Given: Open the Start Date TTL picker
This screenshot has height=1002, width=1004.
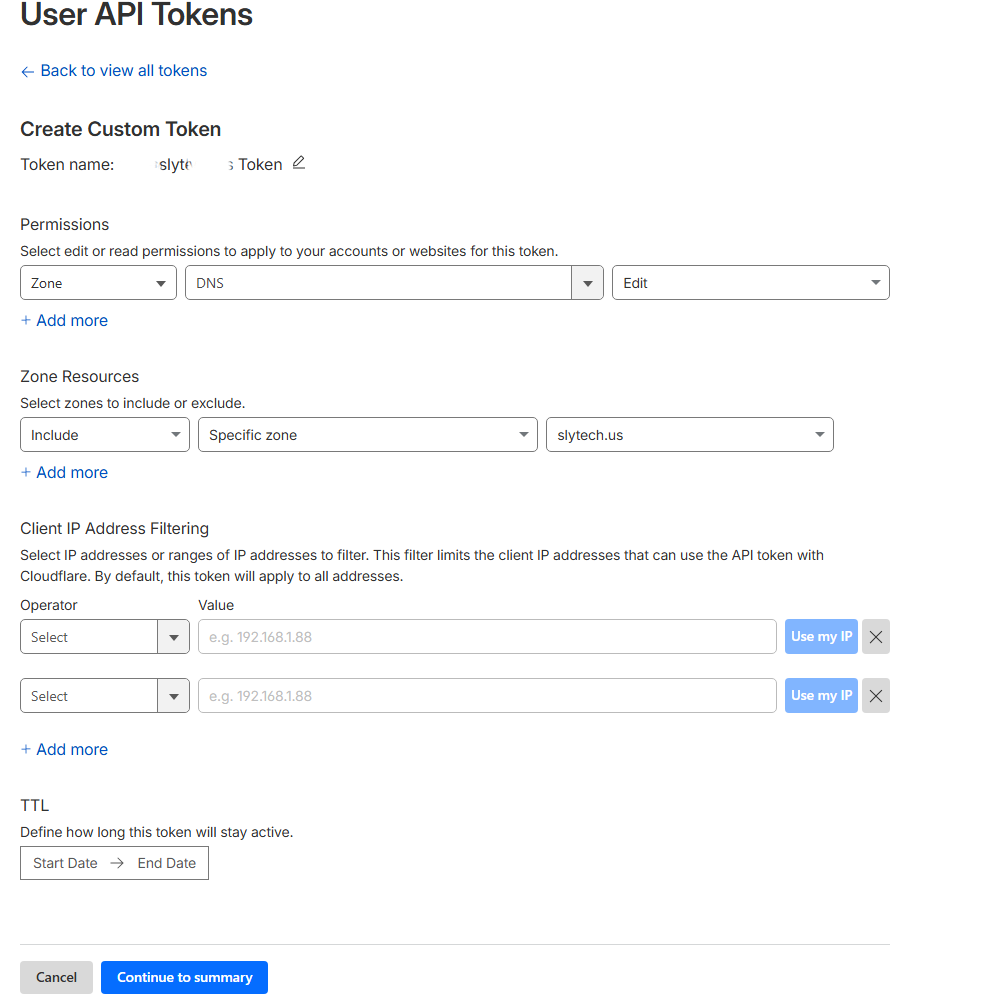Looking at the screenshot, I should (65, 863).
